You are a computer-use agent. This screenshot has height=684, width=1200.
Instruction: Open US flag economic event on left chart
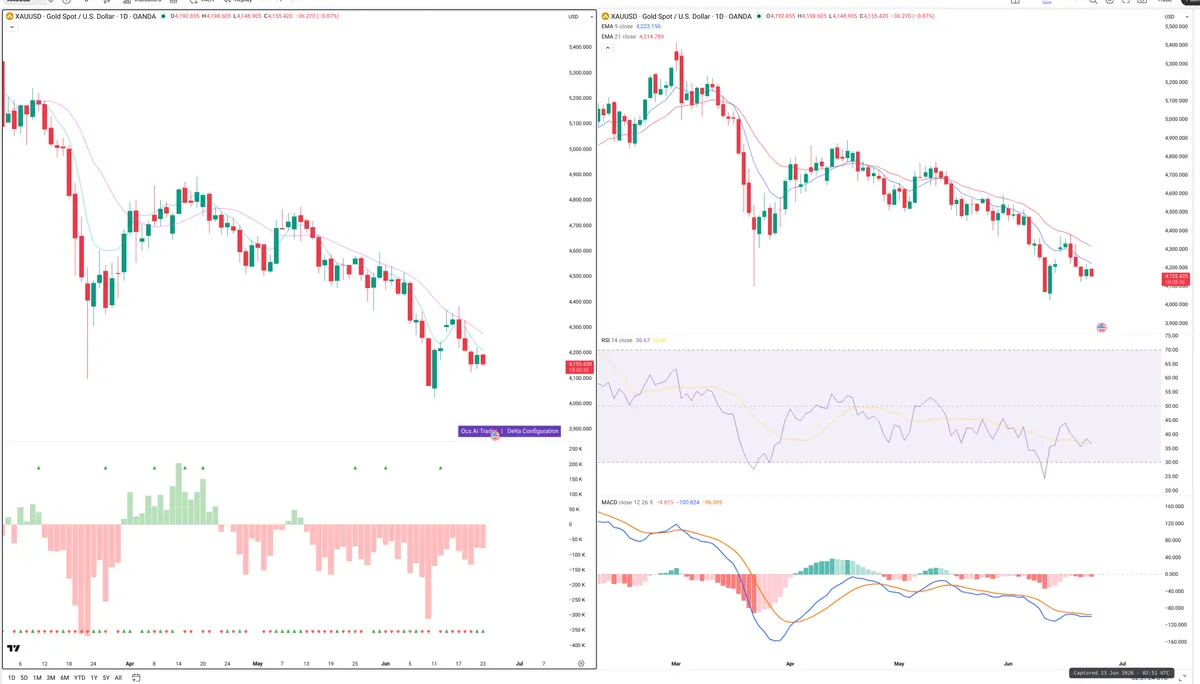tap(495, 436)
